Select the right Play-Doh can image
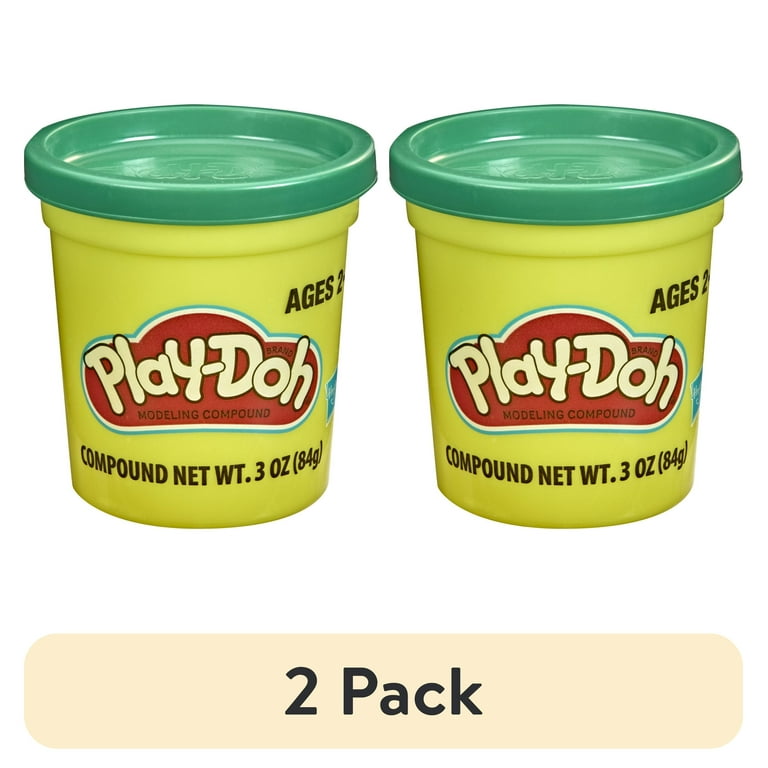This screenshot has height=768, width=768. click(x=566, y=317)
